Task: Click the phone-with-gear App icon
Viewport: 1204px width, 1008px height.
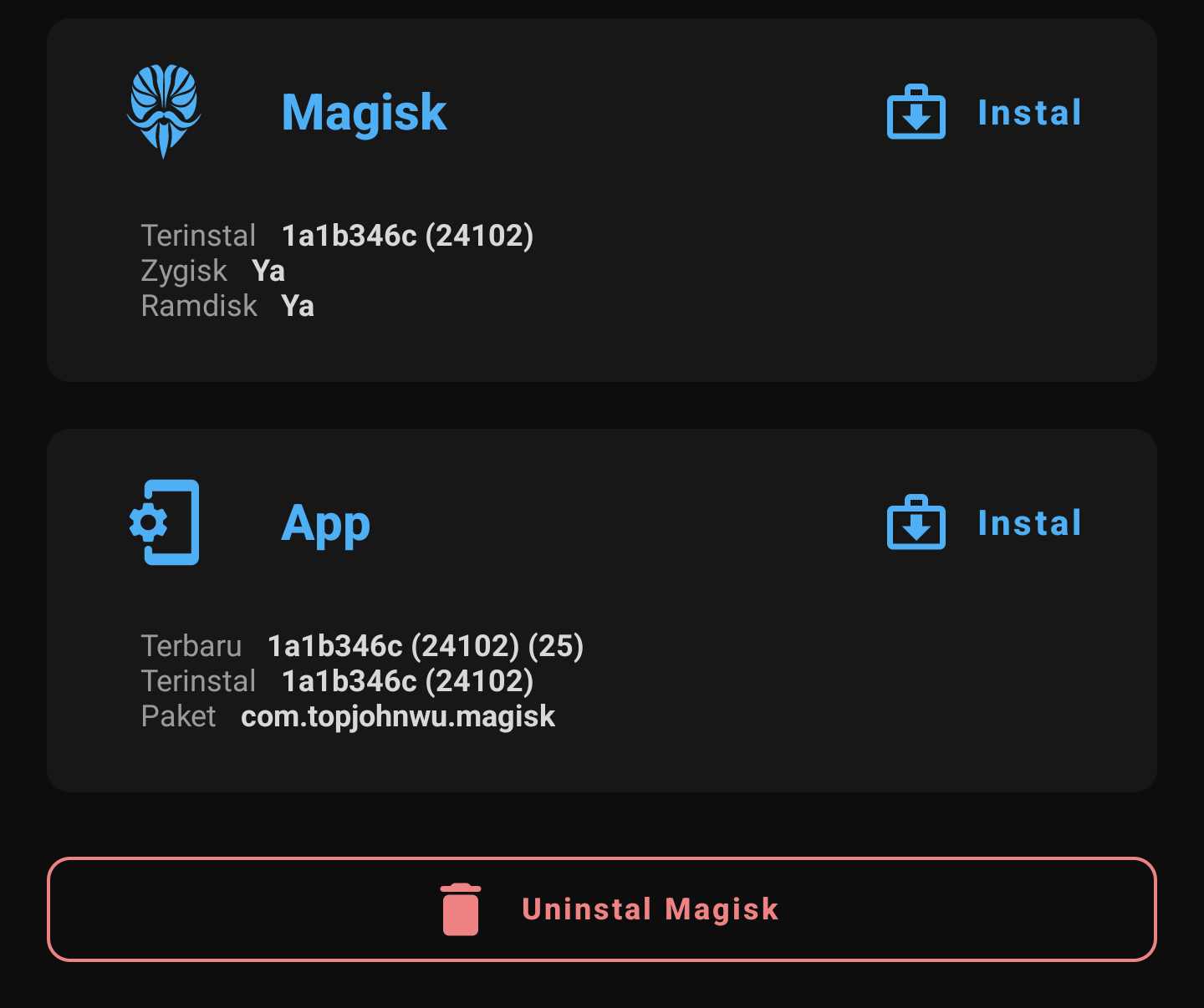Action: point(165,522)
